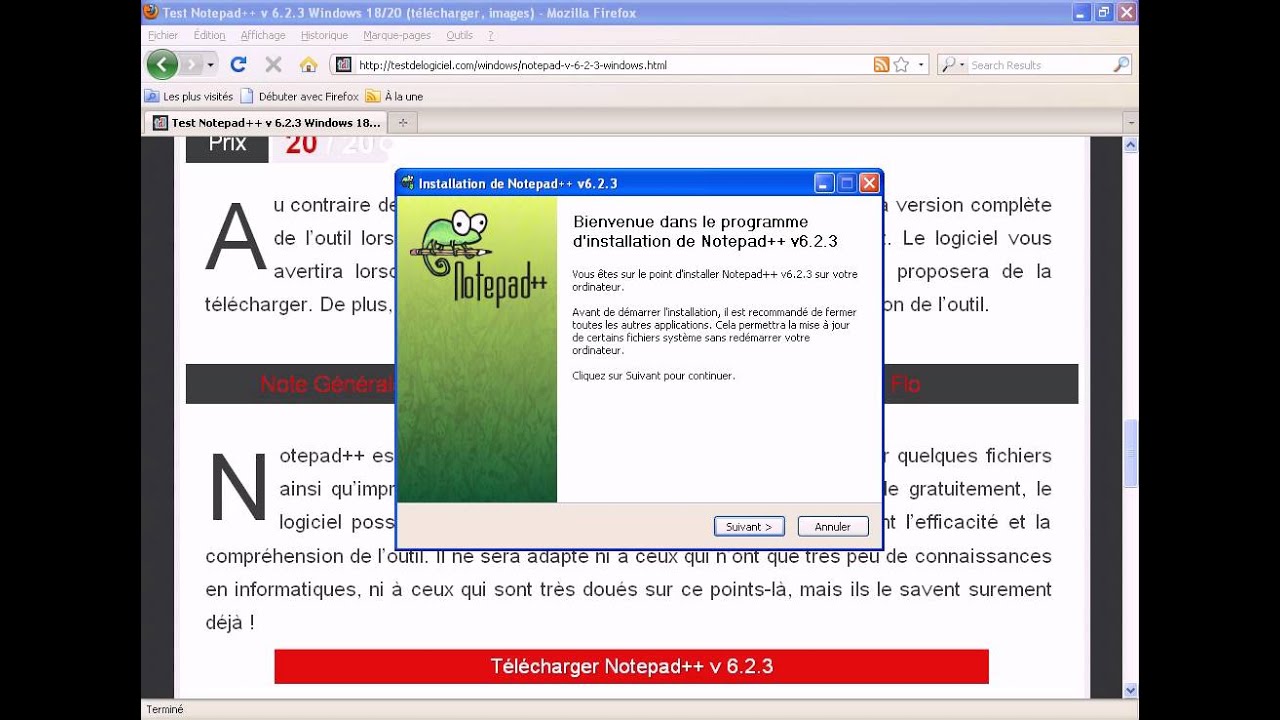Stop loading with the X icon
Image resolution: width=1280 pixels, height=720 pixels.
[x=273, y=65]
